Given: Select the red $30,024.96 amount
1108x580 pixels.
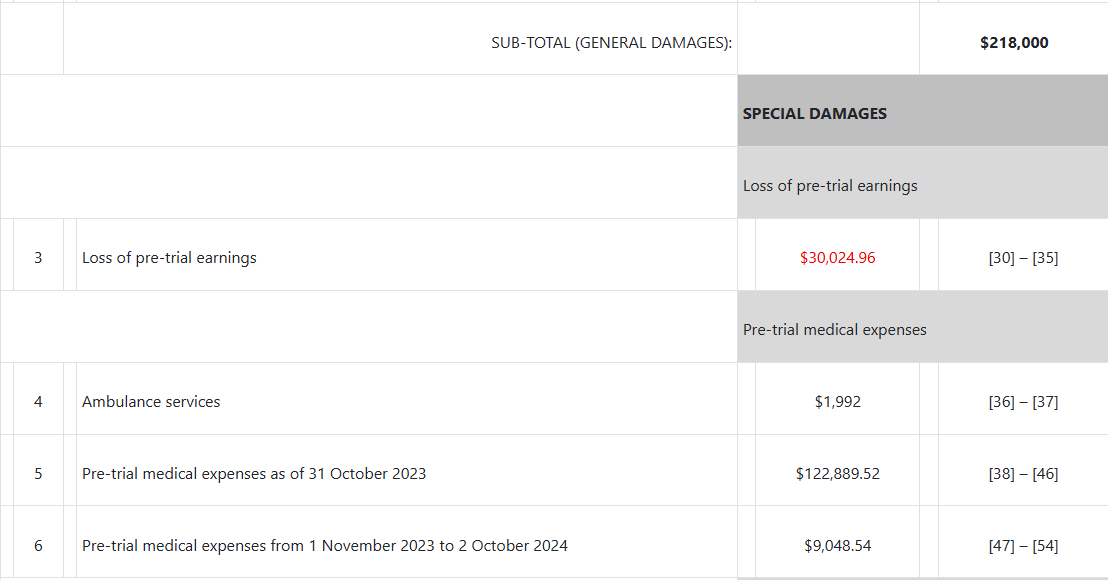Looking at the screenshot, I should click(837, 258).
